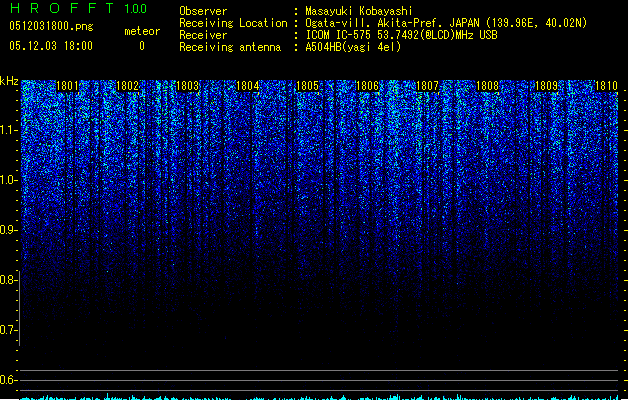This screenshot has height=400, width=629.
Task: Click the Receiving antenna label
Action: point(230,47)
